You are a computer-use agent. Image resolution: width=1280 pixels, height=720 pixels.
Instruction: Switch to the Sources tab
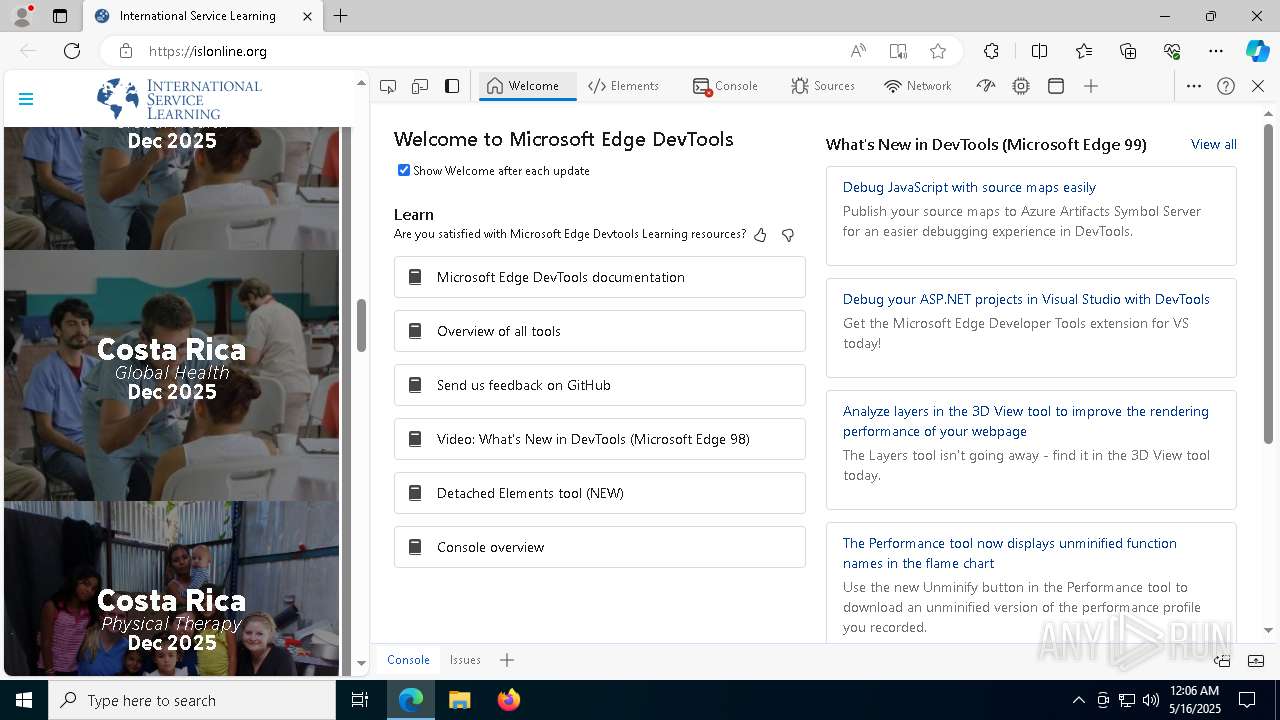[x=823, y=86]
